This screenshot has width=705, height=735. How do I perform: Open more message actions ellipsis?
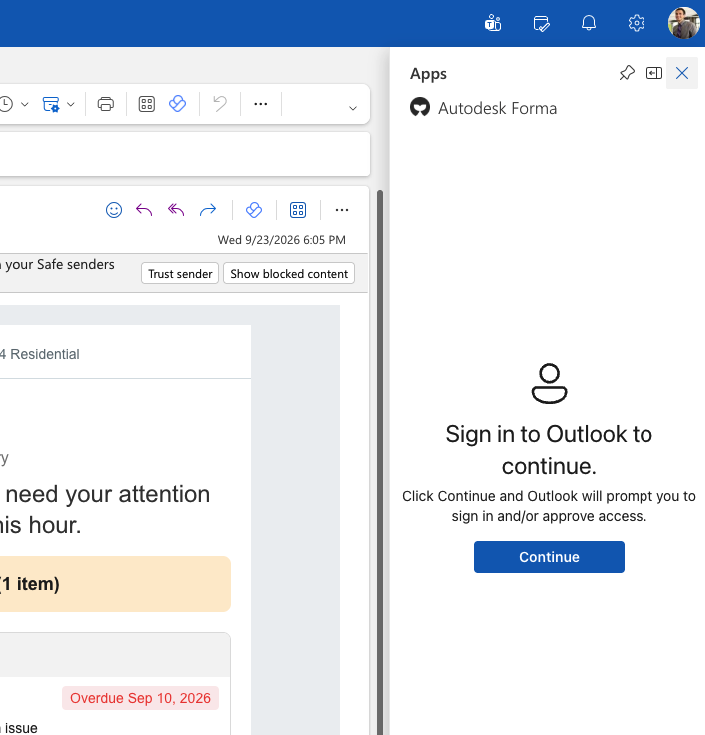(342, 210)
